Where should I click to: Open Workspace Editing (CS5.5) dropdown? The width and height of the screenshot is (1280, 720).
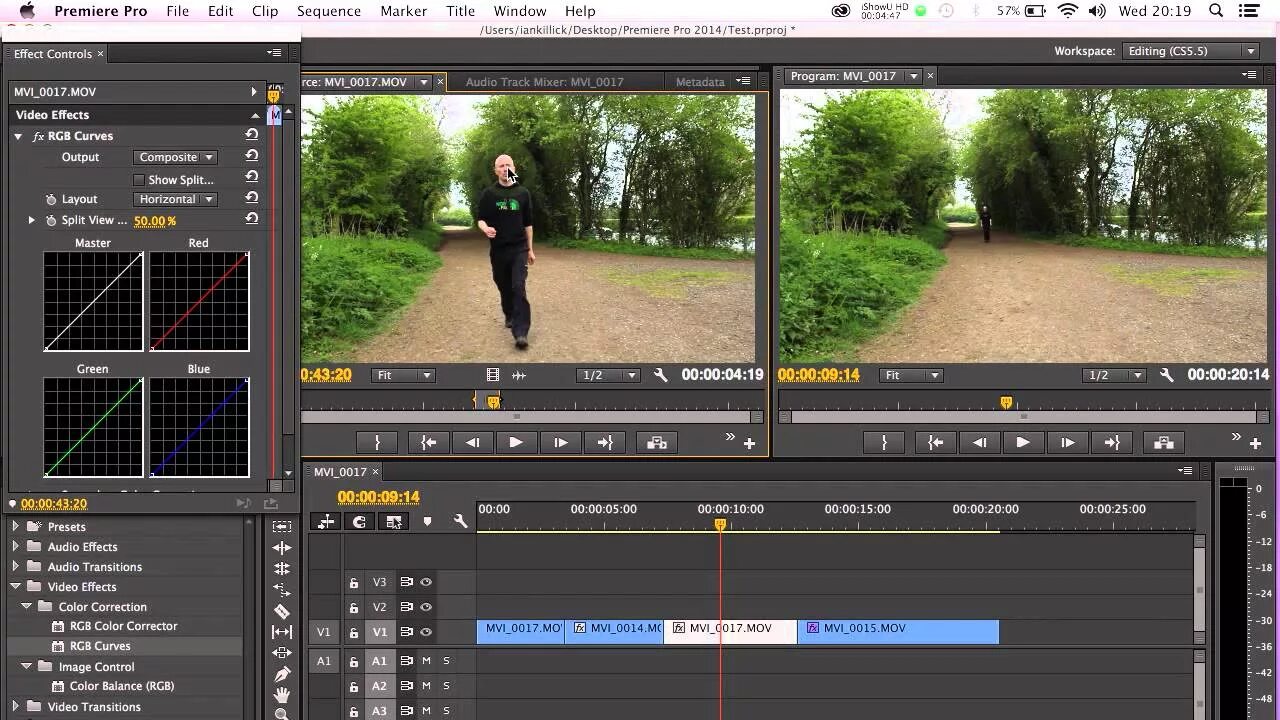(x=1190, y=51)
